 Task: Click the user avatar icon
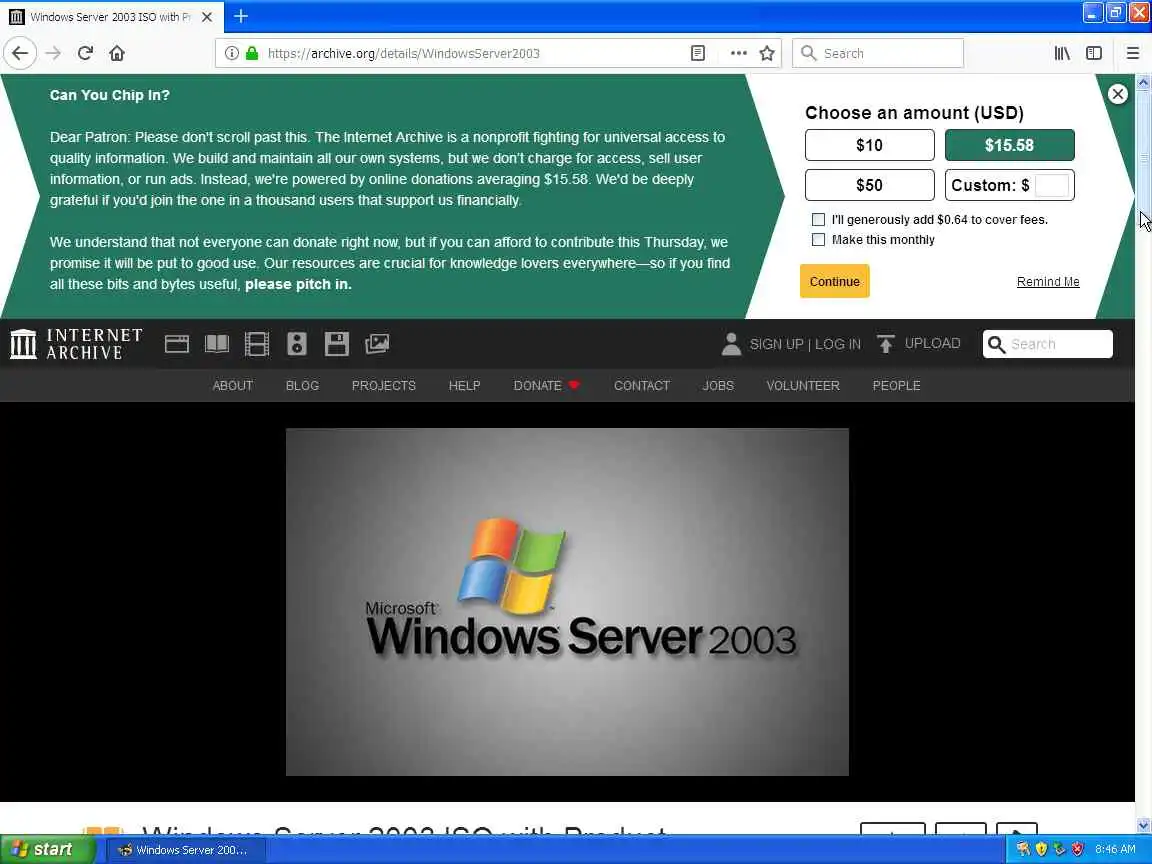click(731, 344)
